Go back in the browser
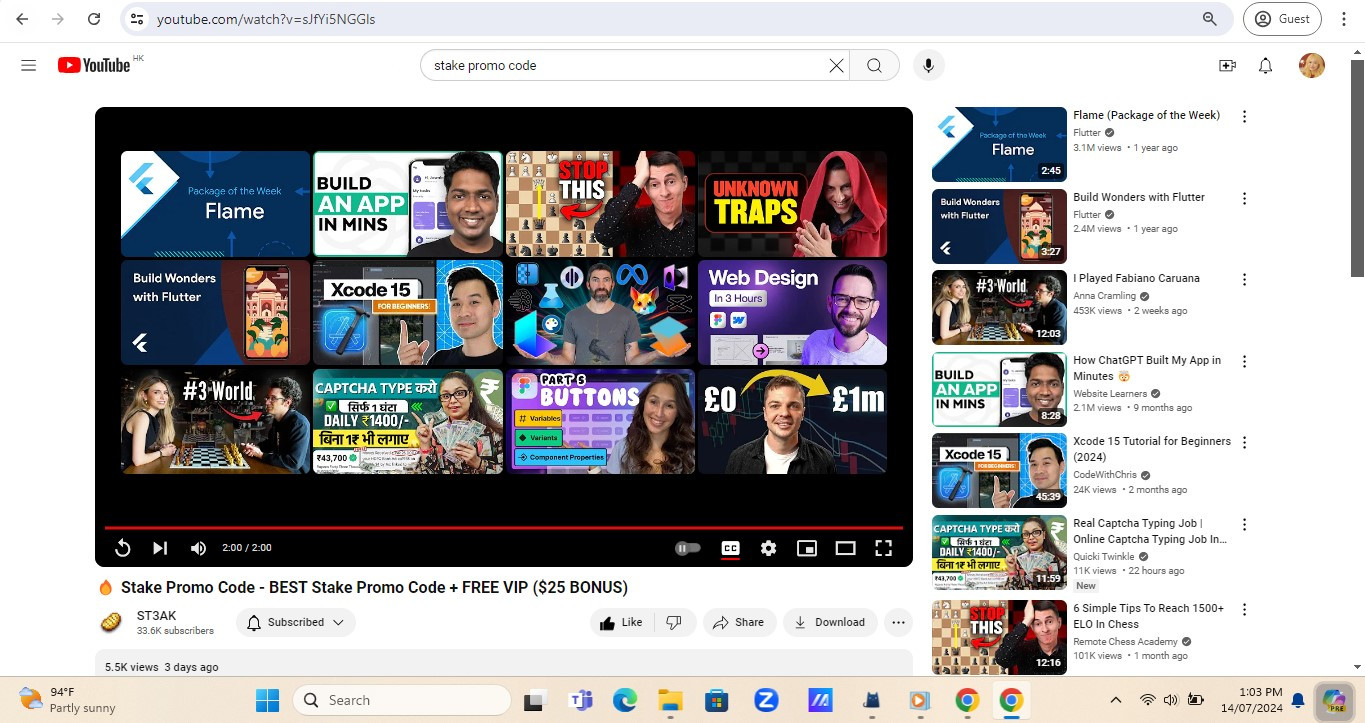Viewport: 1365px width, 723px height. click(22, 19)
